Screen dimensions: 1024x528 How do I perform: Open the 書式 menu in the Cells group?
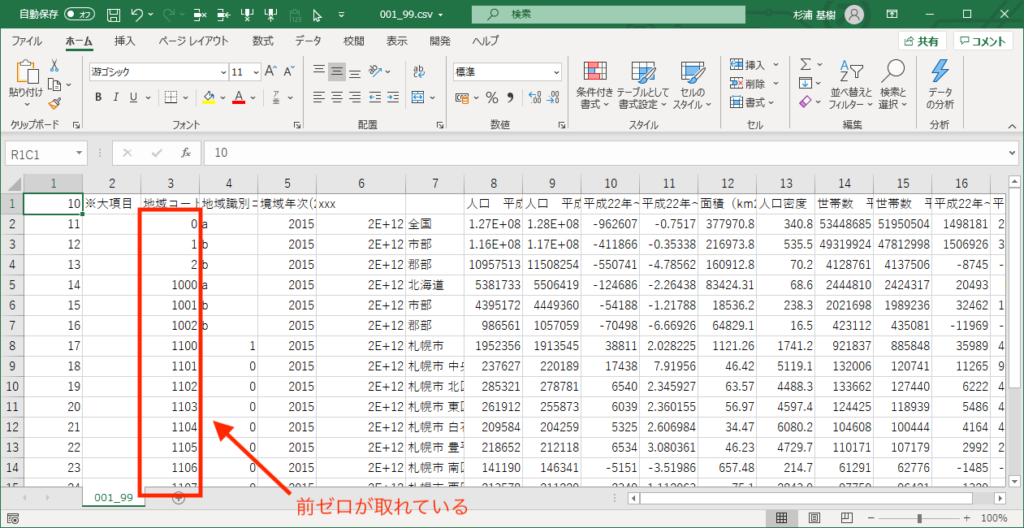tap(752, 103)
